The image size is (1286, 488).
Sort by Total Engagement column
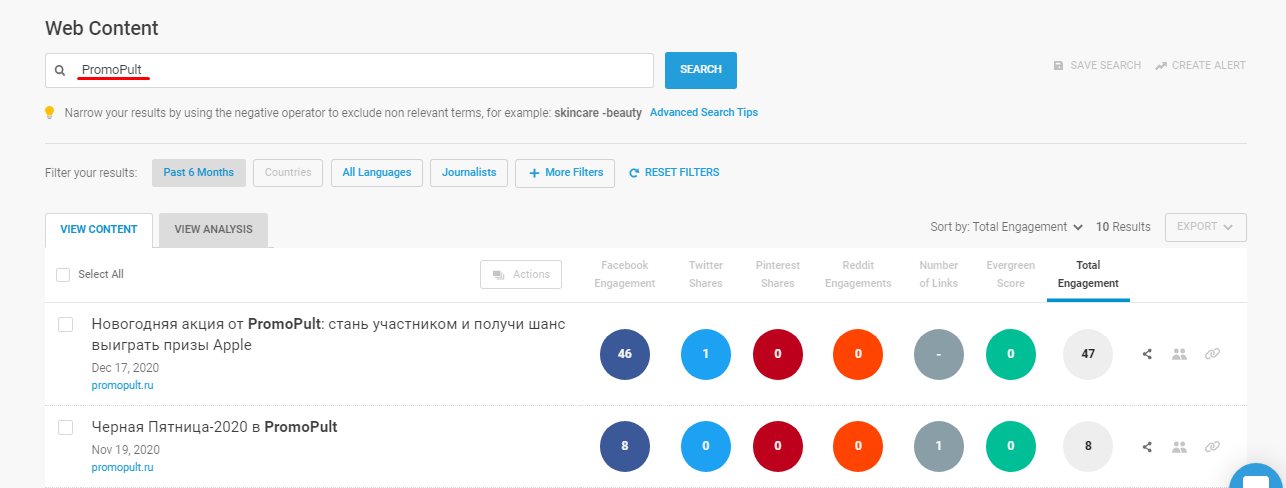[1088, 274]
